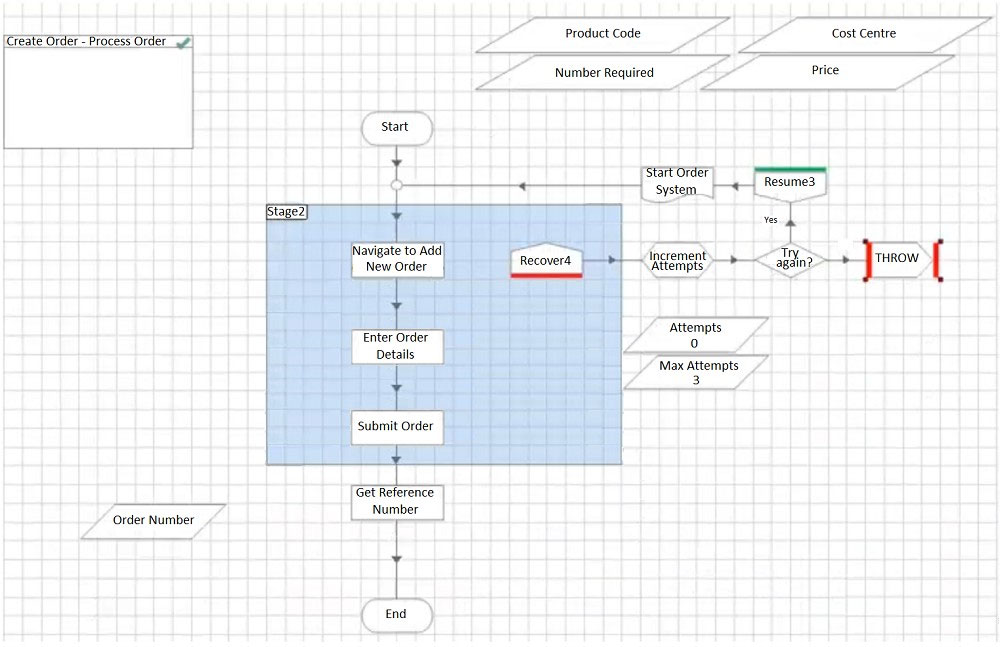Click the Increment Attempts calculation stage
Image resolution: width=1000 pixels, height=647 pixels.
677,260
